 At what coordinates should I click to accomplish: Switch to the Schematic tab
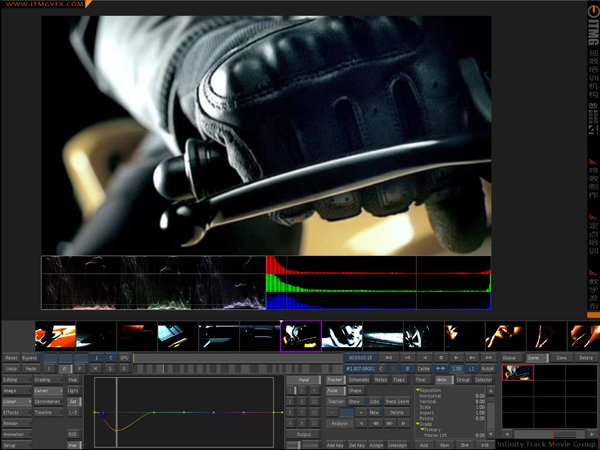tap(358, 380)
